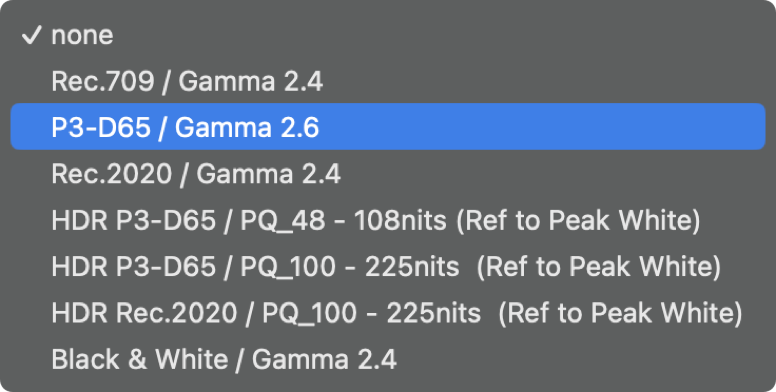This screenshot has height=392, width=776.
Task: Select Black & White / Gamma 2.4
Action: click(x=388, y=360)
